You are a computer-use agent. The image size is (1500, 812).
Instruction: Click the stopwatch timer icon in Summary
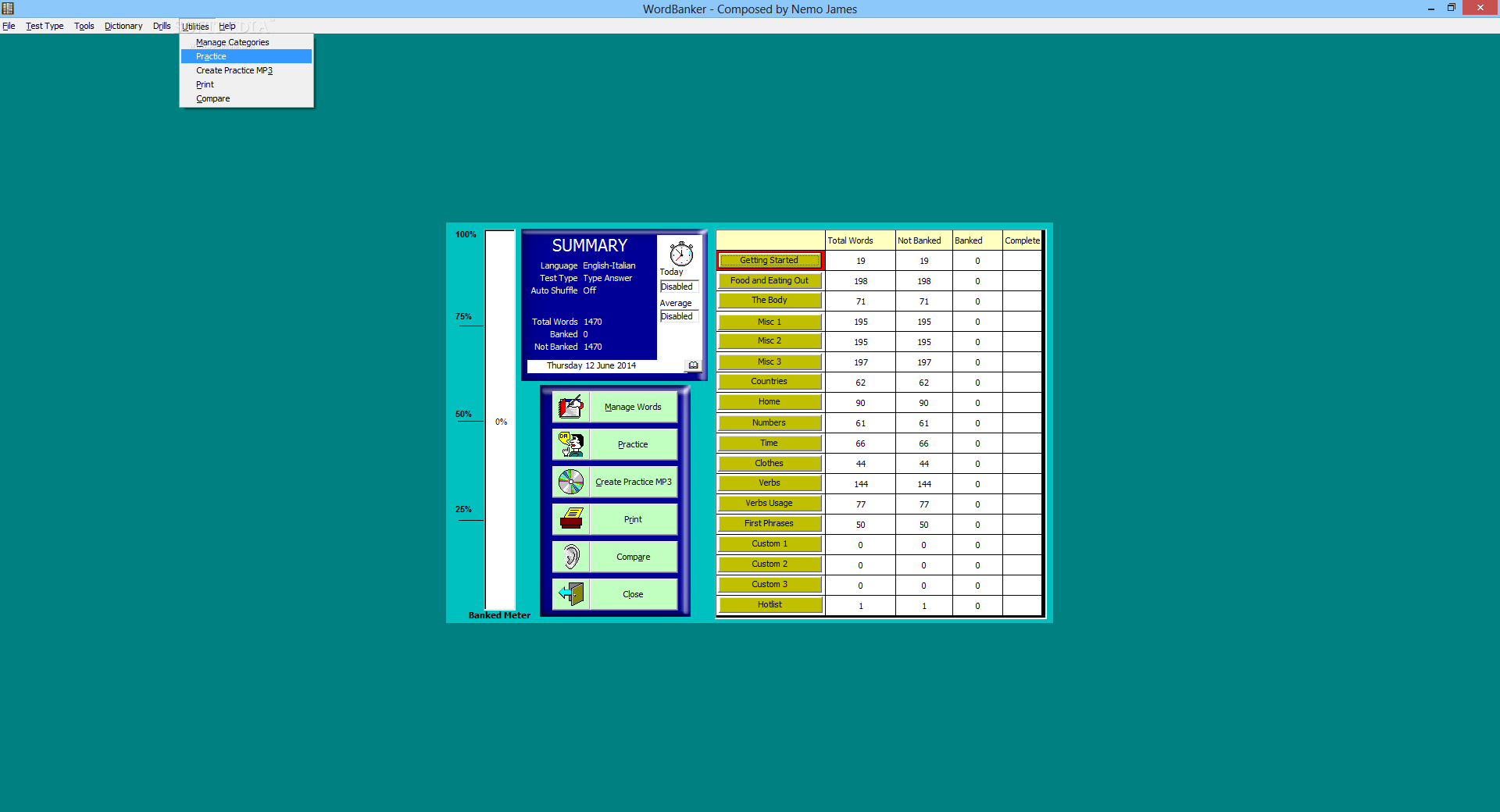[x=681, y=253]
